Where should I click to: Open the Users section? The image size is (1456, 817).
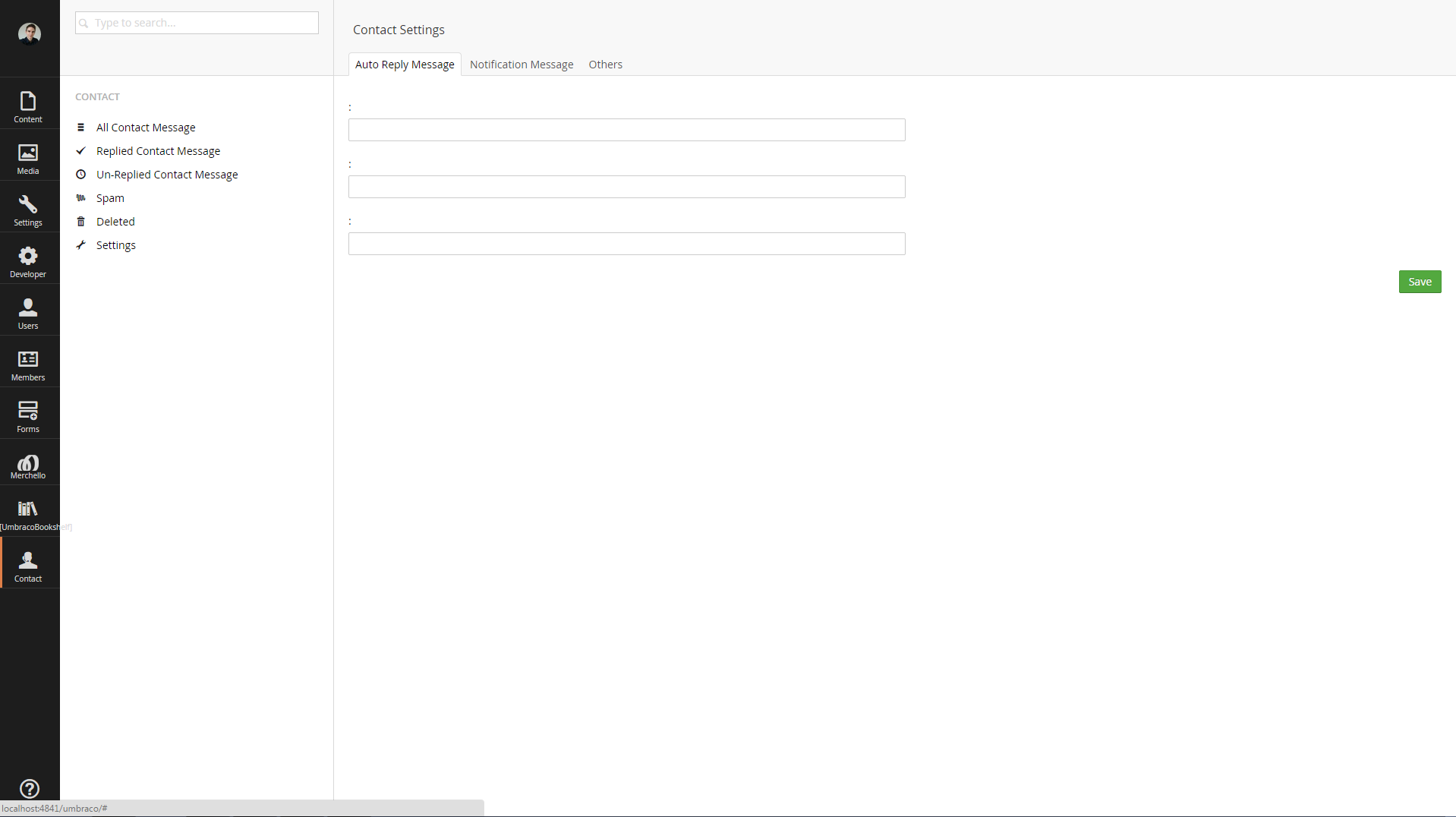click(28, 314)
